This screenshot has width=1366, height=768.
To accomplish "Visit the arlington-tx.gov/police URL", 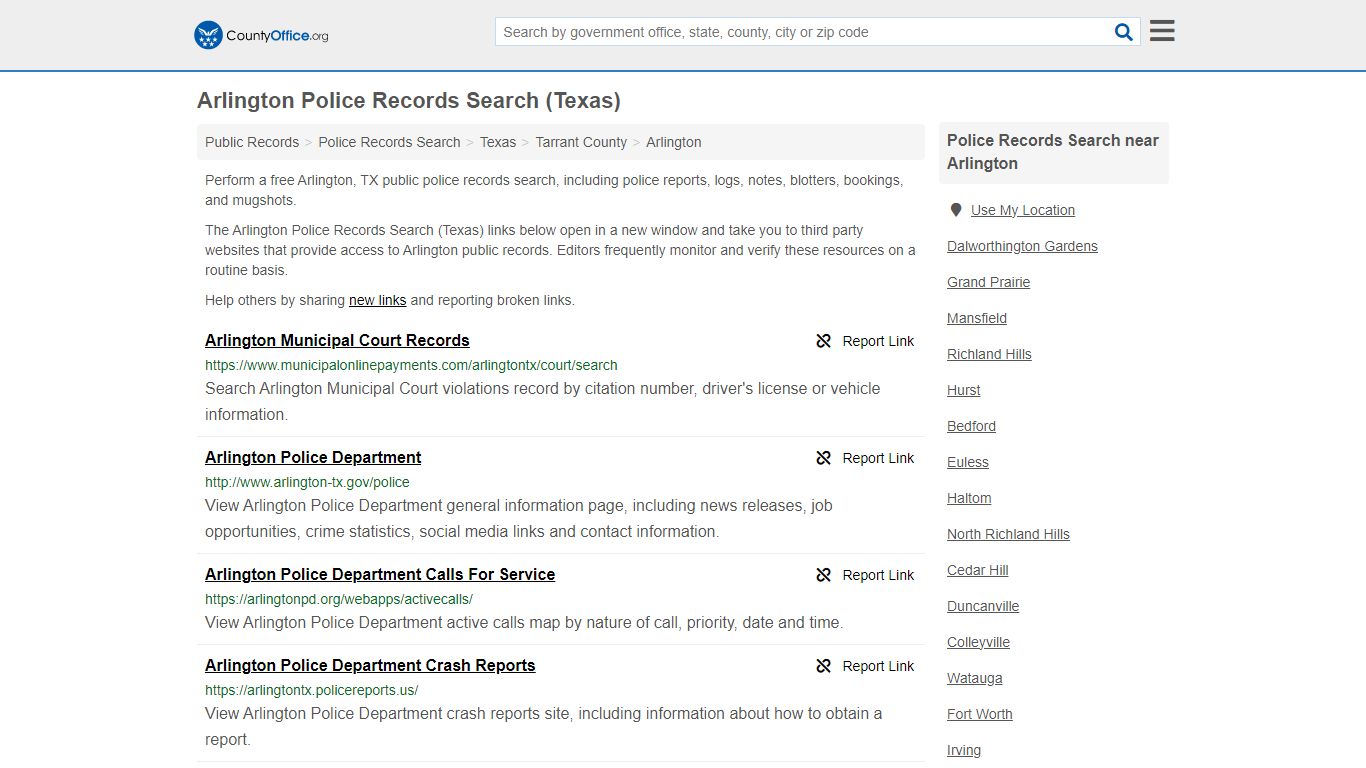I will 307,482.
